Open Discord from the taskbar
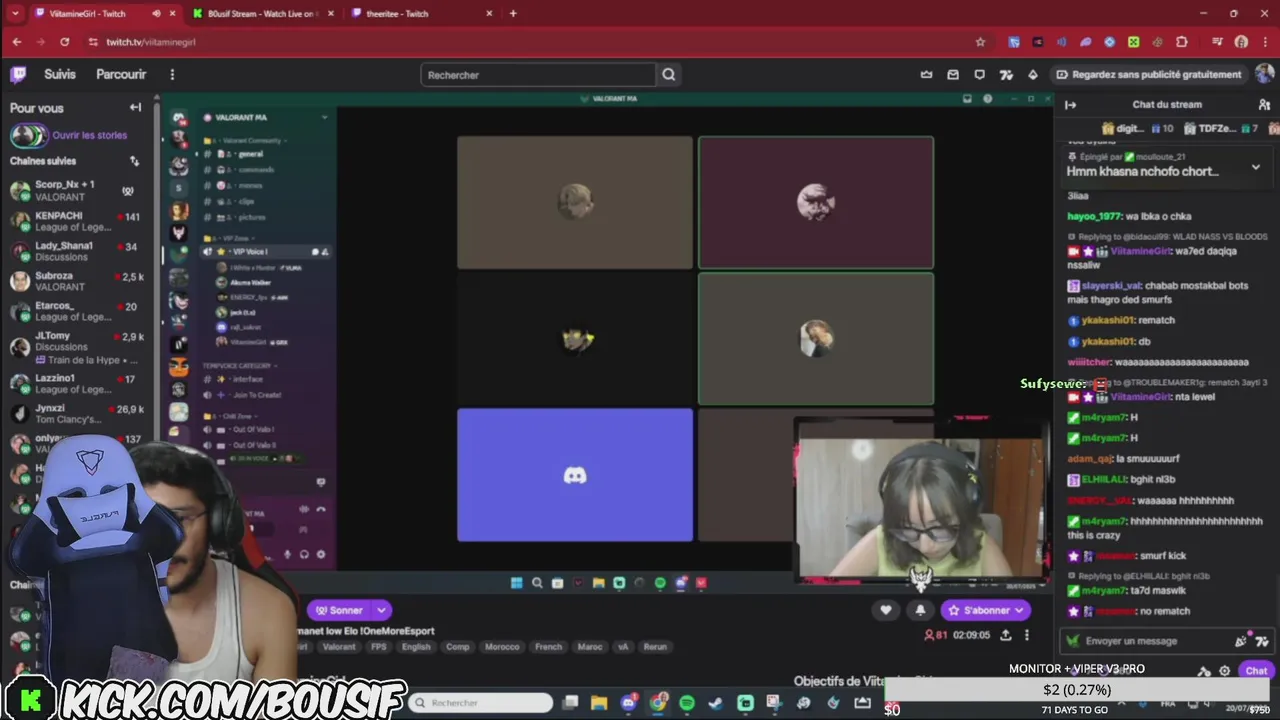This screenshot has width=1280, height=720. pyautogui.click(x=628, y=703)
